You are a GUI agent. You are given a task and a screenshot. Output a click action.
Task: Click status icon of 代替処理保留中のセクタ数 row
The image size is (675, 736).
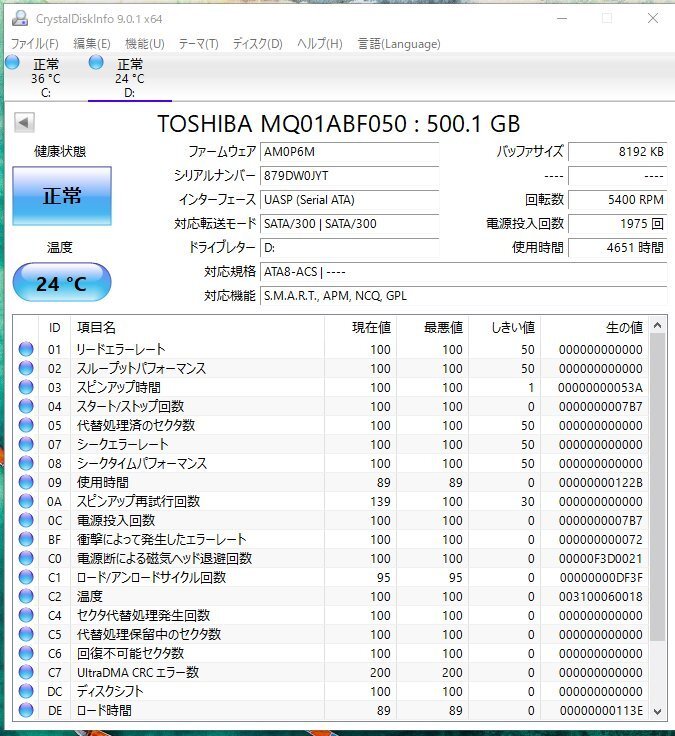[x=26, y=634]
